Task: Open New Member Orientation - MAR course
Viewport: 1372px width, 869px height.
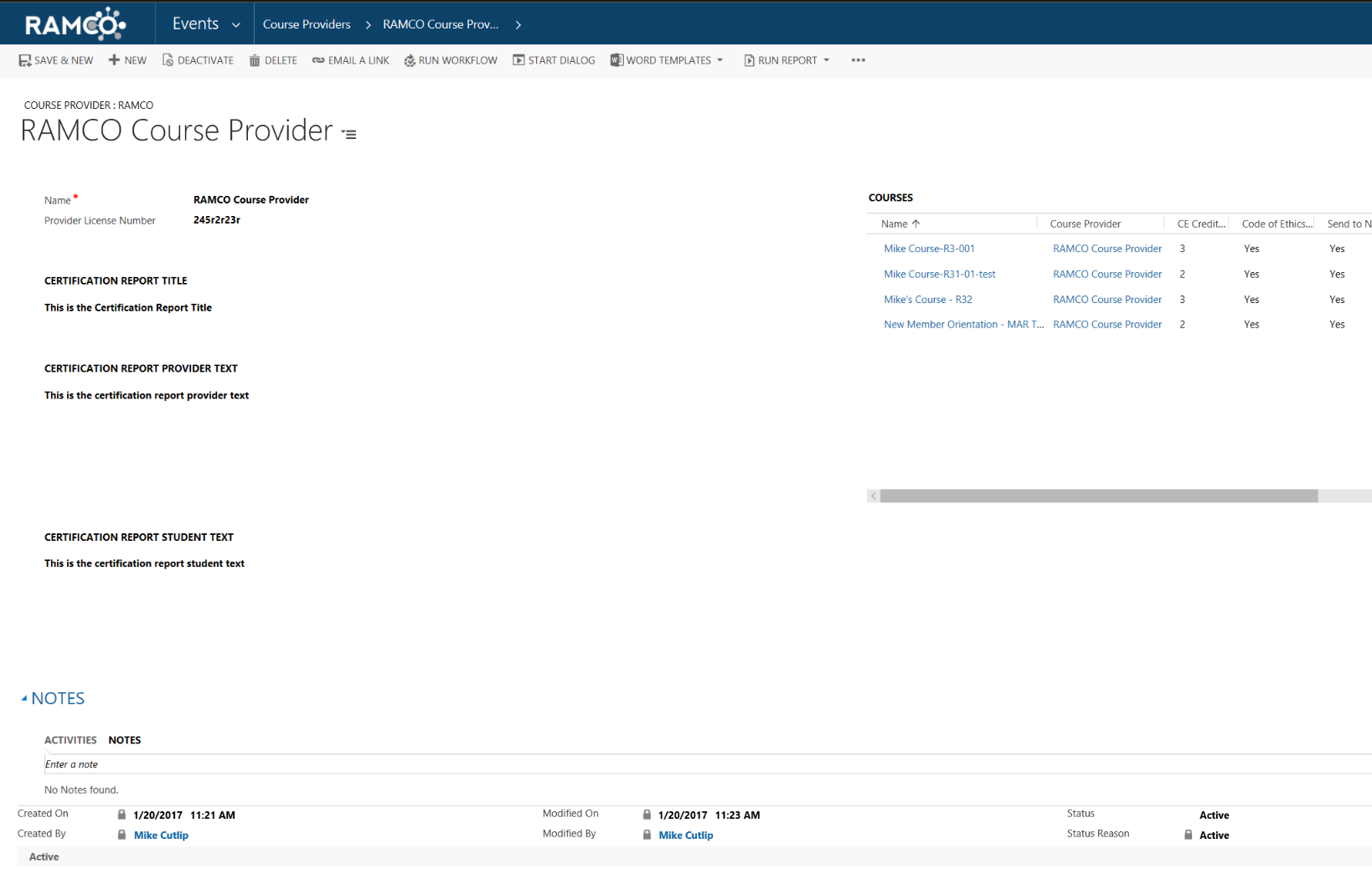Action: coord(963,324)
